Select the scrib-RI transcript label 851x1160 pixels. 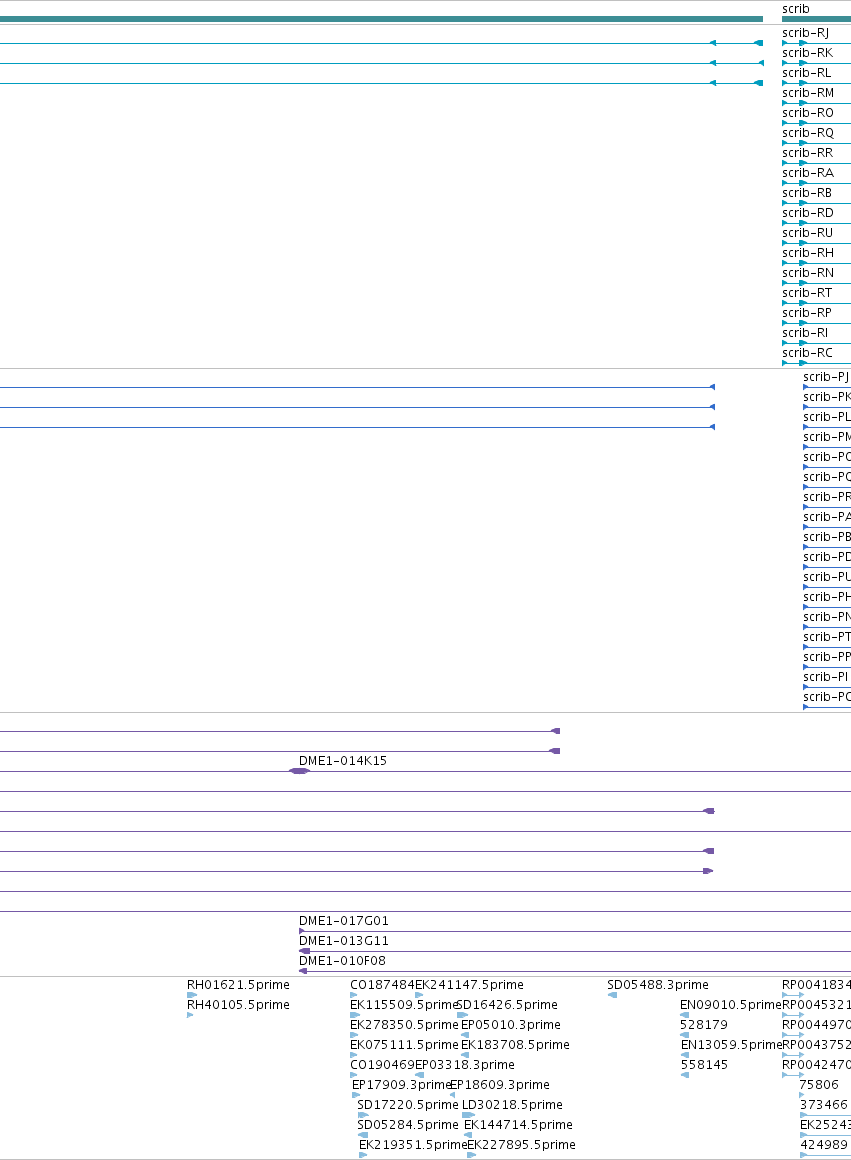pyautogui.click(x=805, y=332)
